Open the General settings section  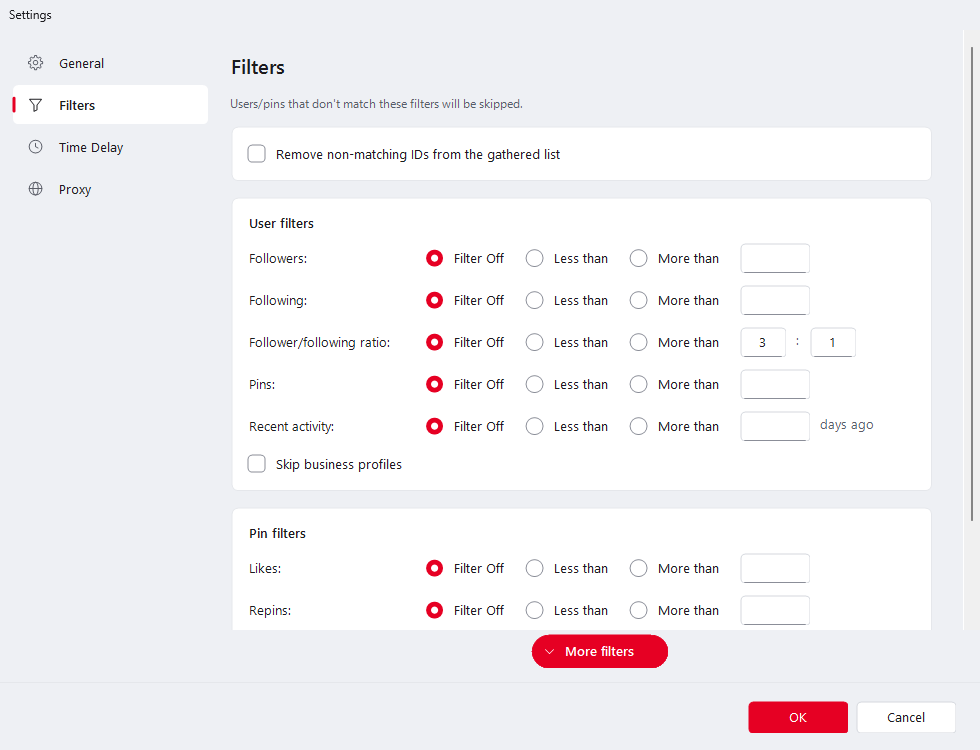point(110,63)
